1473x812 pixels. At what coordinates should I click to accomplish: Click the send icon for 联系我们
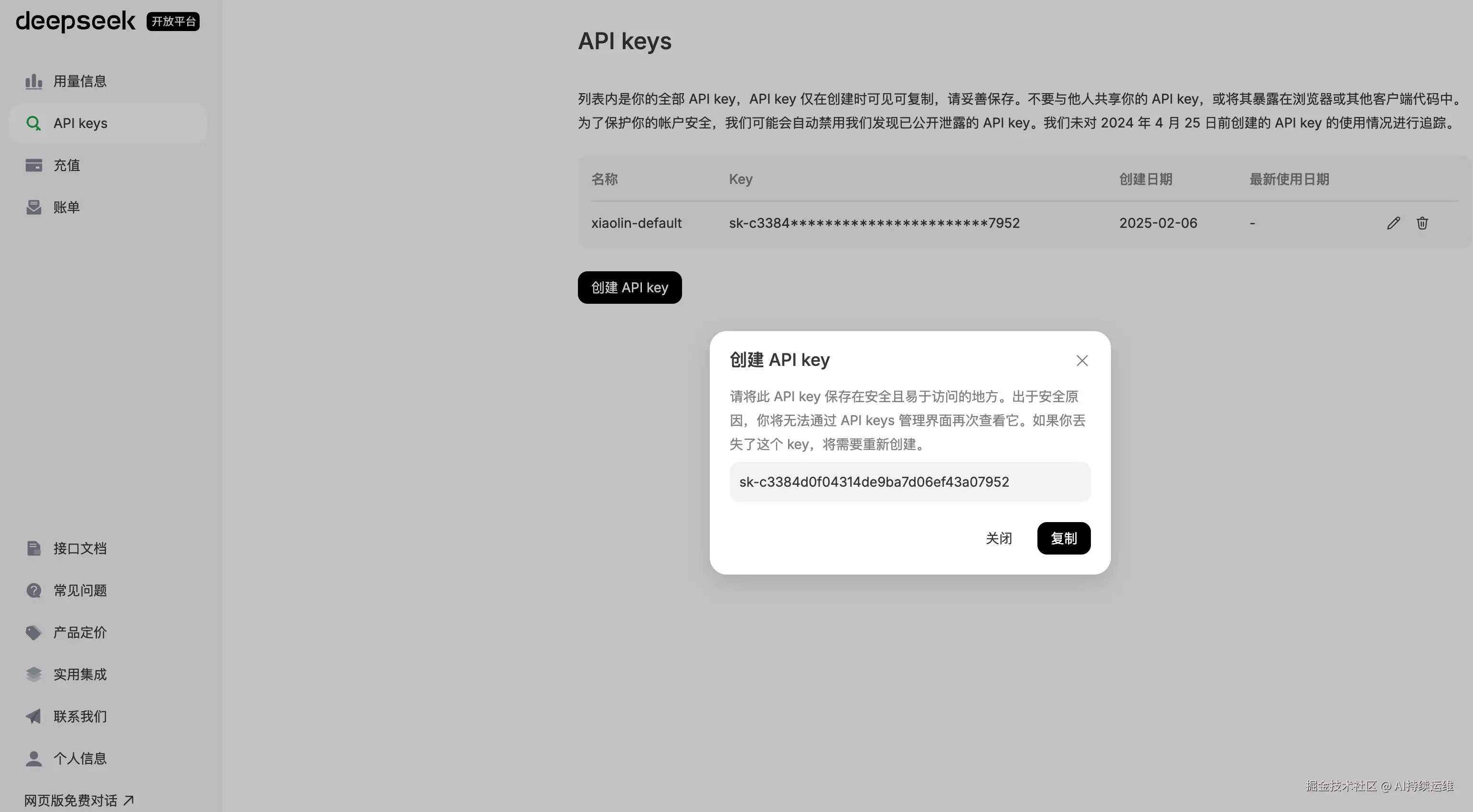(x=34, y=716)
